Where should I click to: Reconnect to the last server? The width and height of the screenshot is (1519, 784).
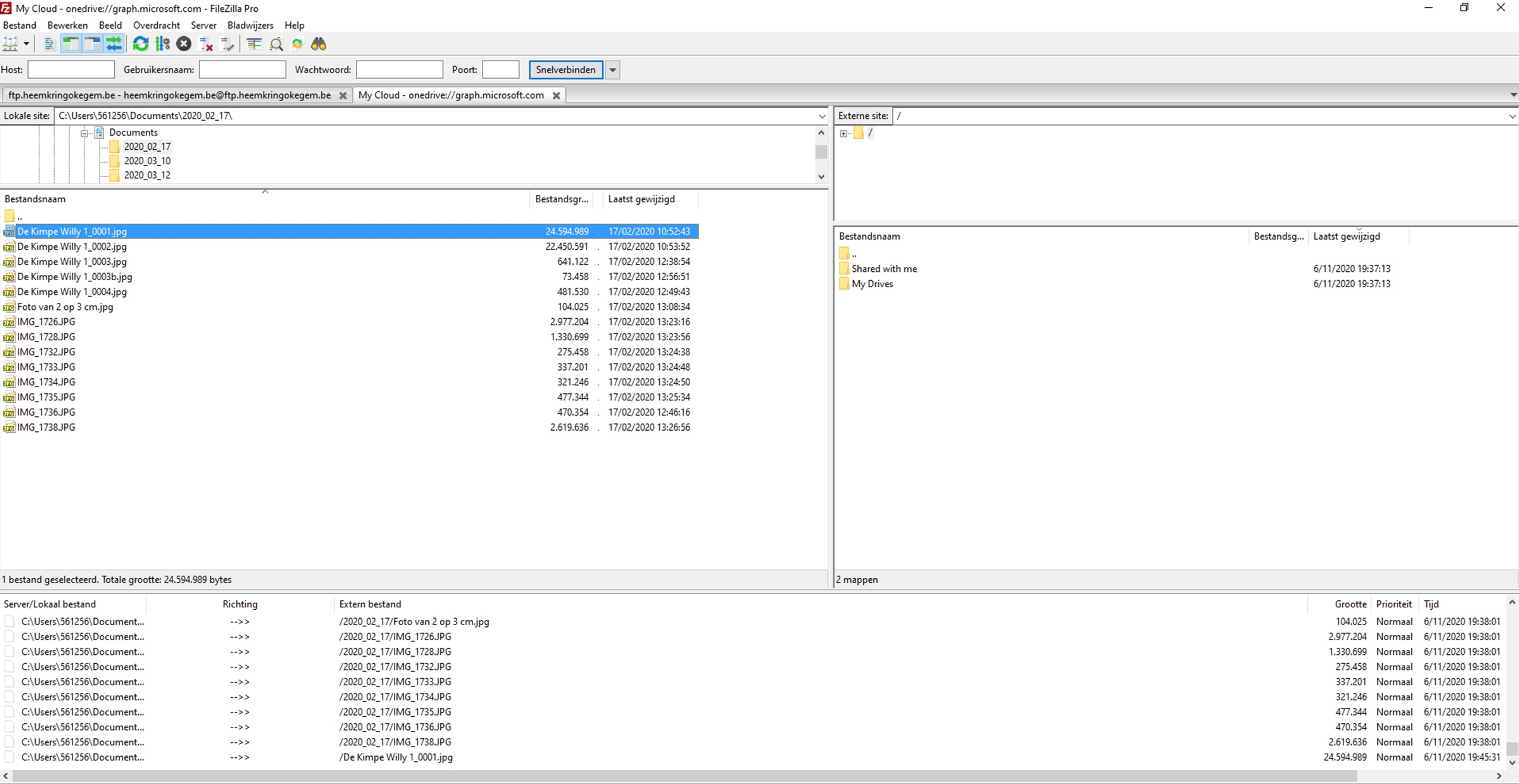(x=227, y=44)
